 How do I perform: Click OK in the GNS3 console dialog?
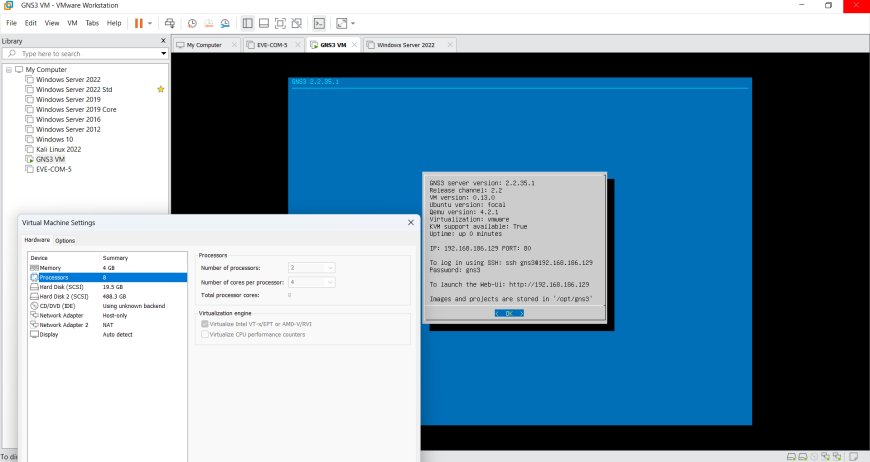coord(509,313)
